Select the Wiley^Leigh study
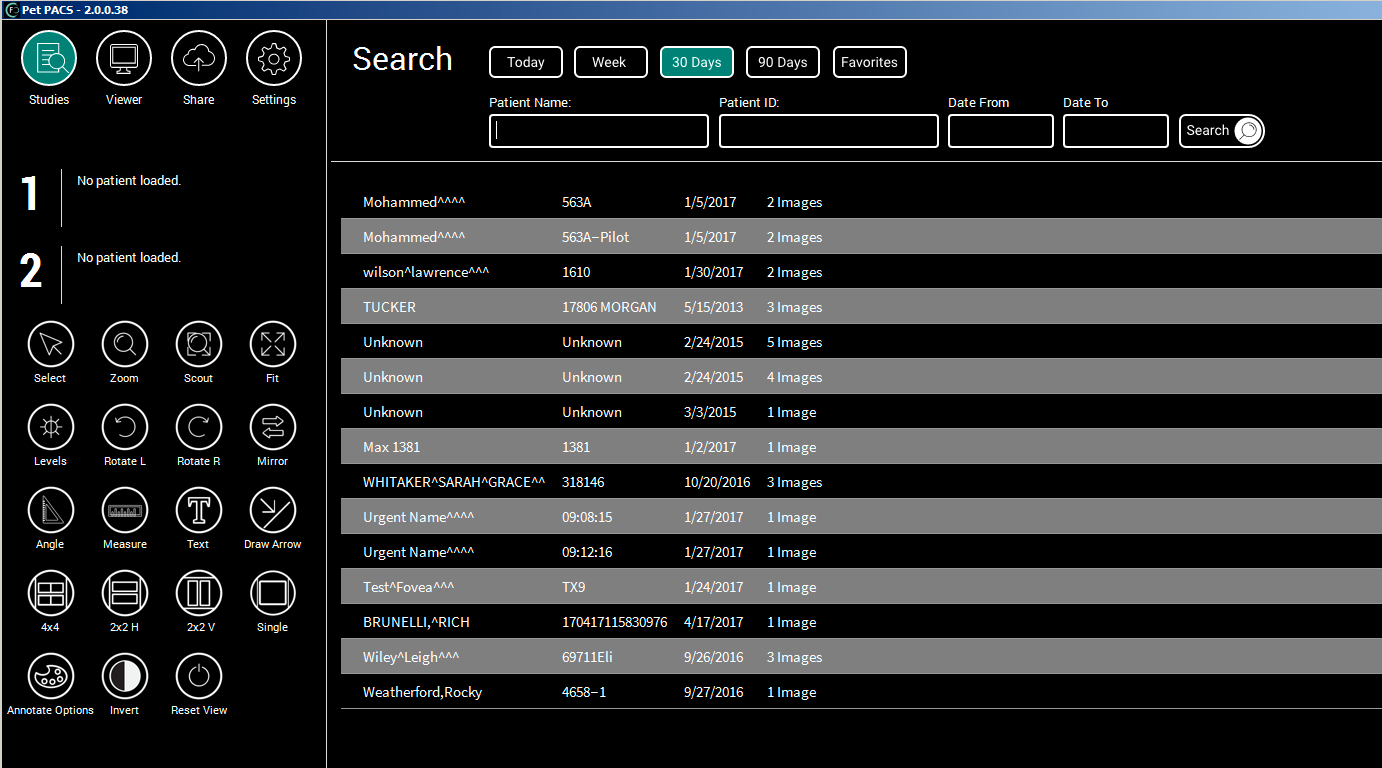This screenshot has height=768, width=1382. (861, 657)
